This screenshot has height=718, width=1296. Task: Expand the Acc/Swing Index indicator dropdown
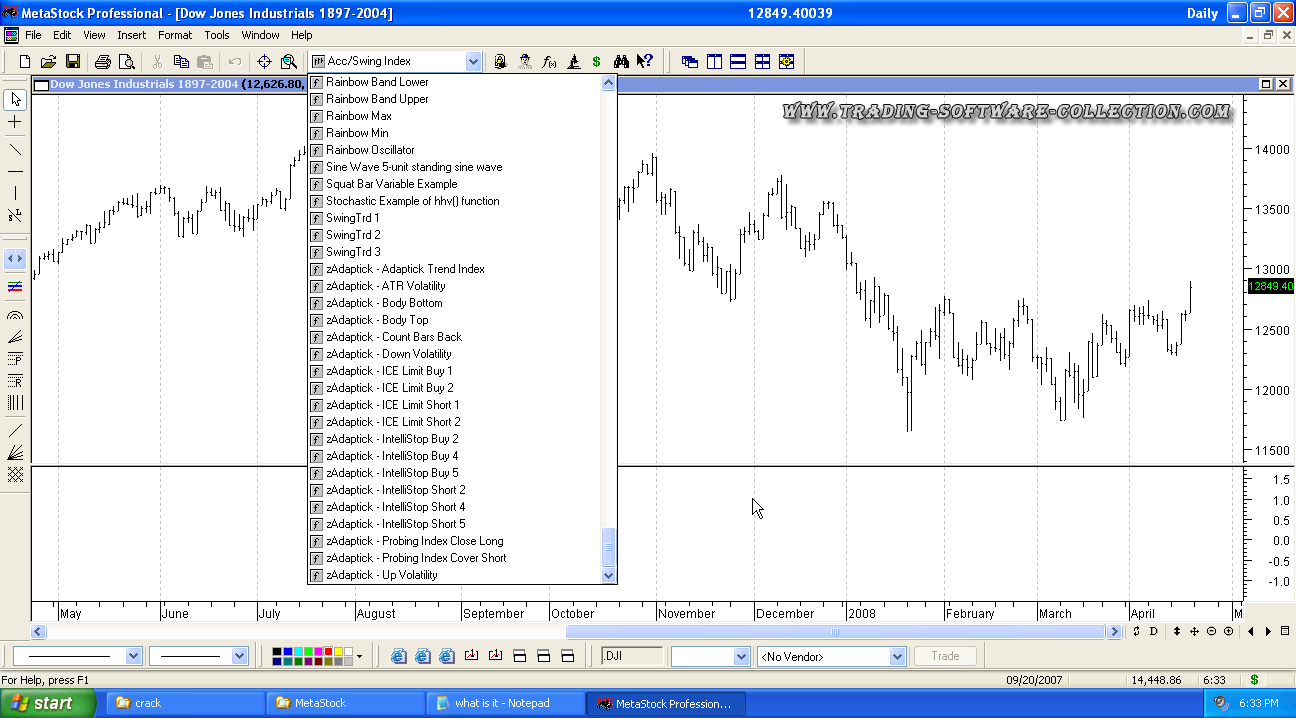pyautogui.click(x=473, y=62)
